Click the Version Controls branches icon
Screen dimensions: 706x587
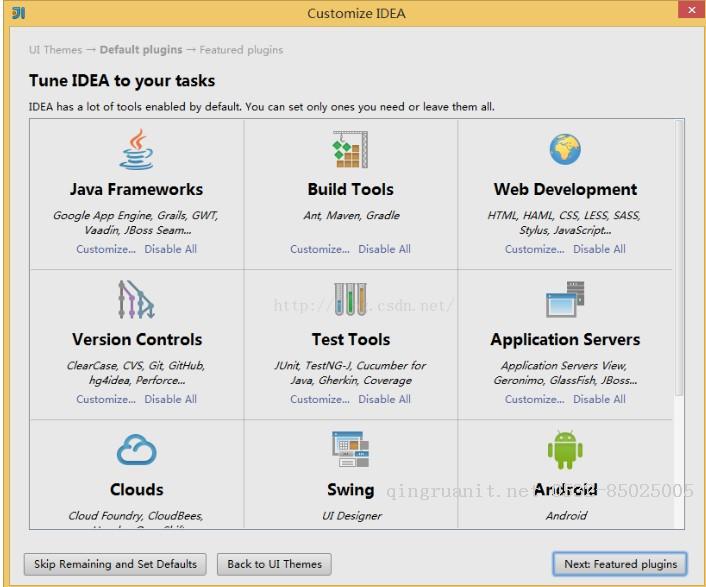click(136, 299)
